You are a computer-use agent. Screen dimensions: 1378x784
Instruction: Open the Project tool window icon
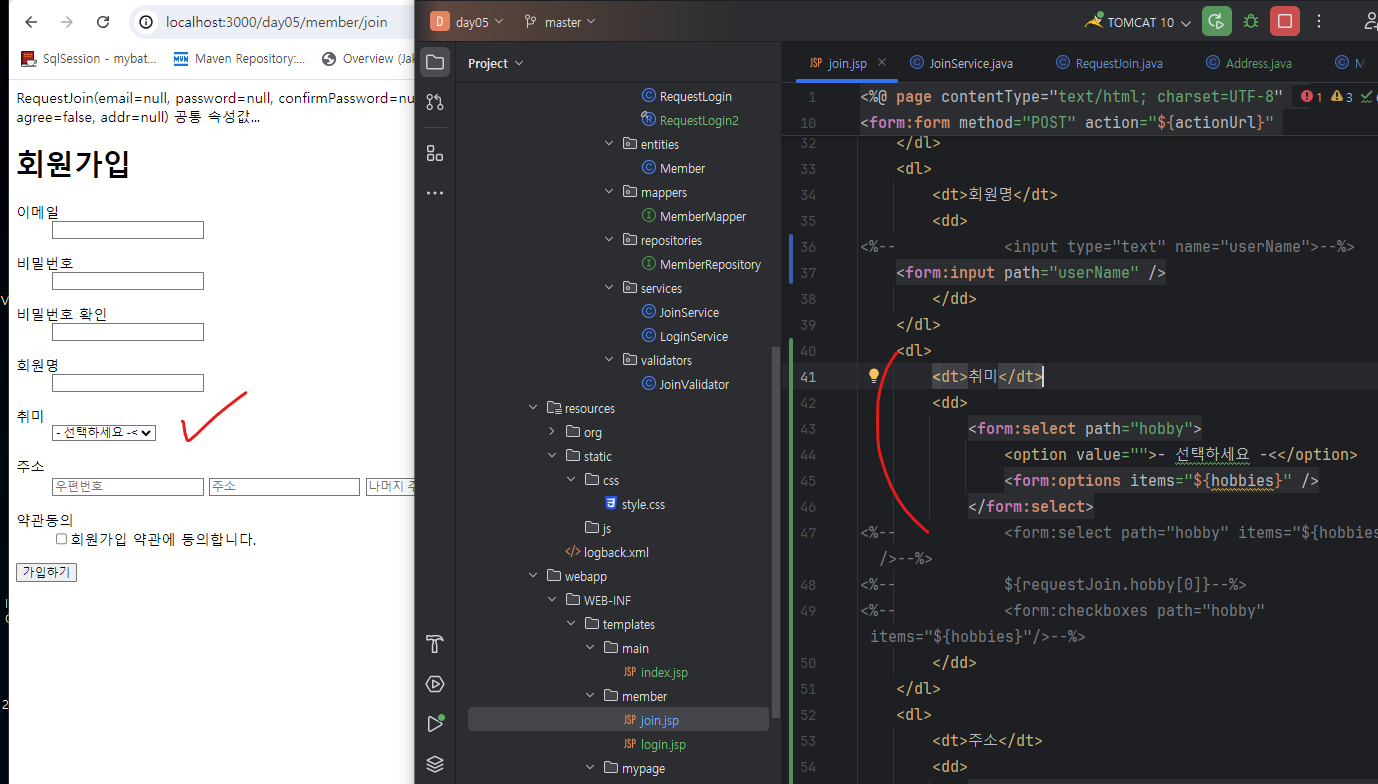[435, 63]
